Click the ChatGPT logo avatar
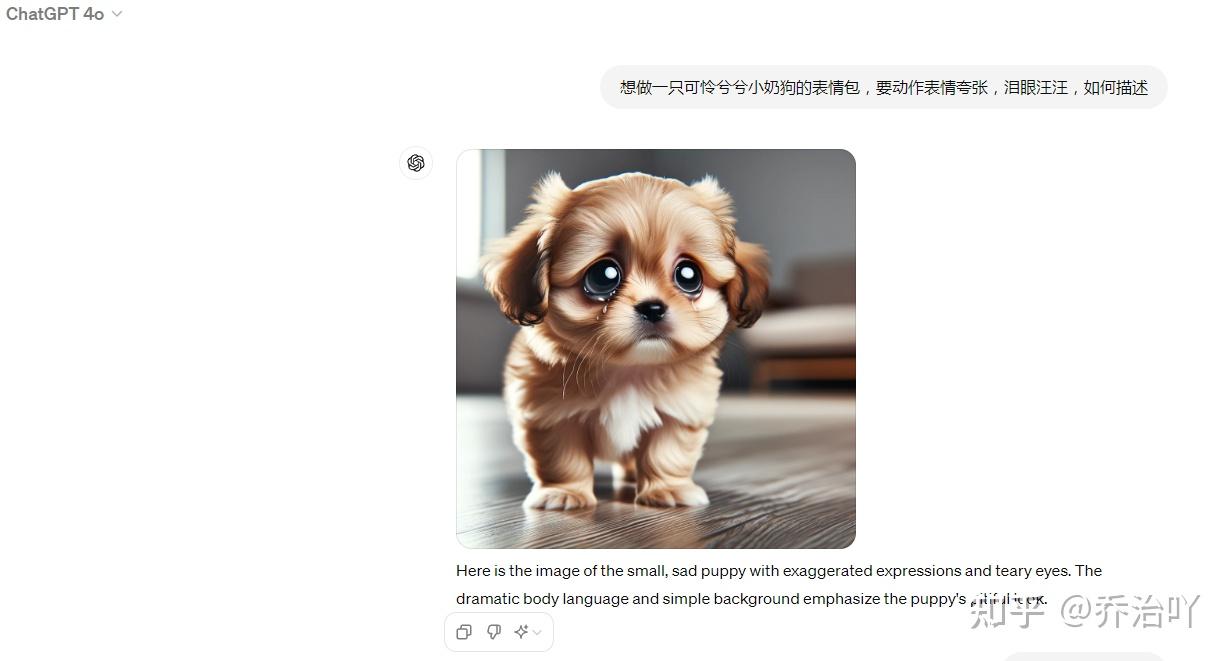Screen dimensions: 1232x661 point(416,163)
